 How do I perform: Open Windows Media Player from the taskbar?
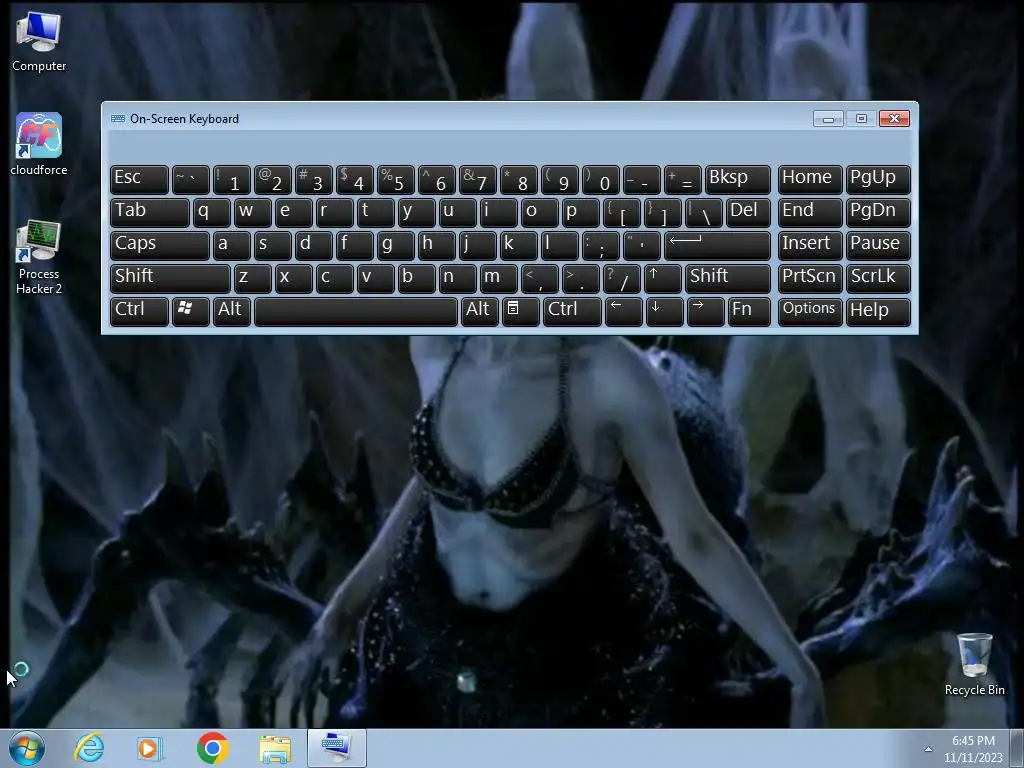150,748
